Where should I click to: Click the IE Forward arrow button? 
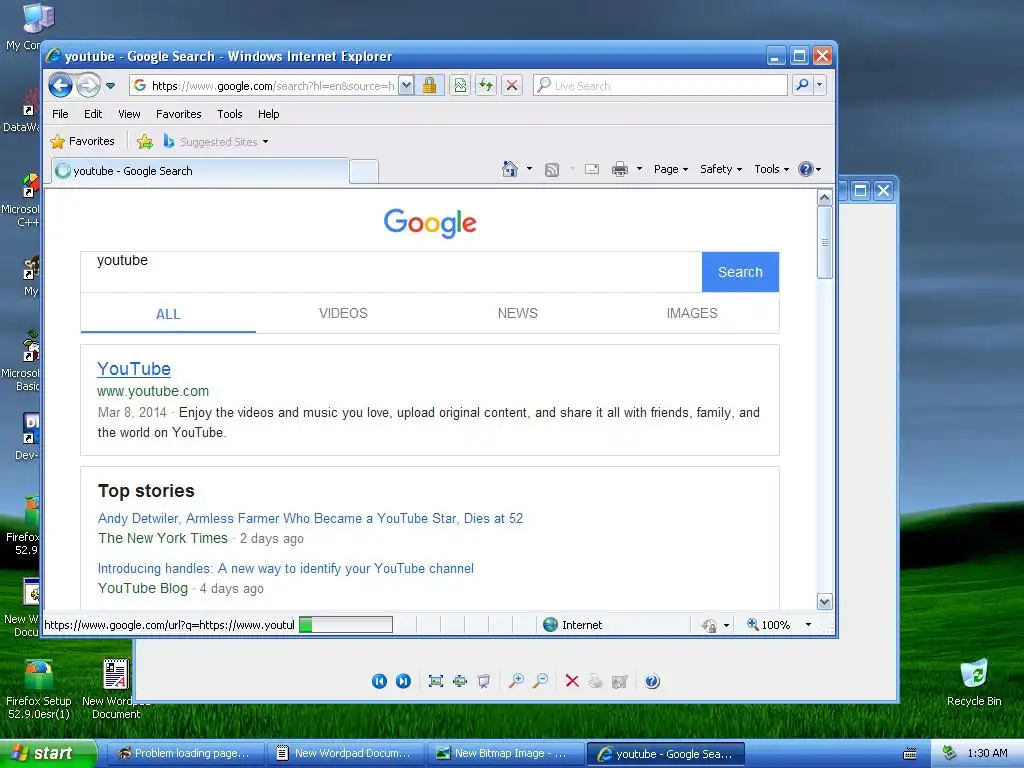[x=88, y=85]
